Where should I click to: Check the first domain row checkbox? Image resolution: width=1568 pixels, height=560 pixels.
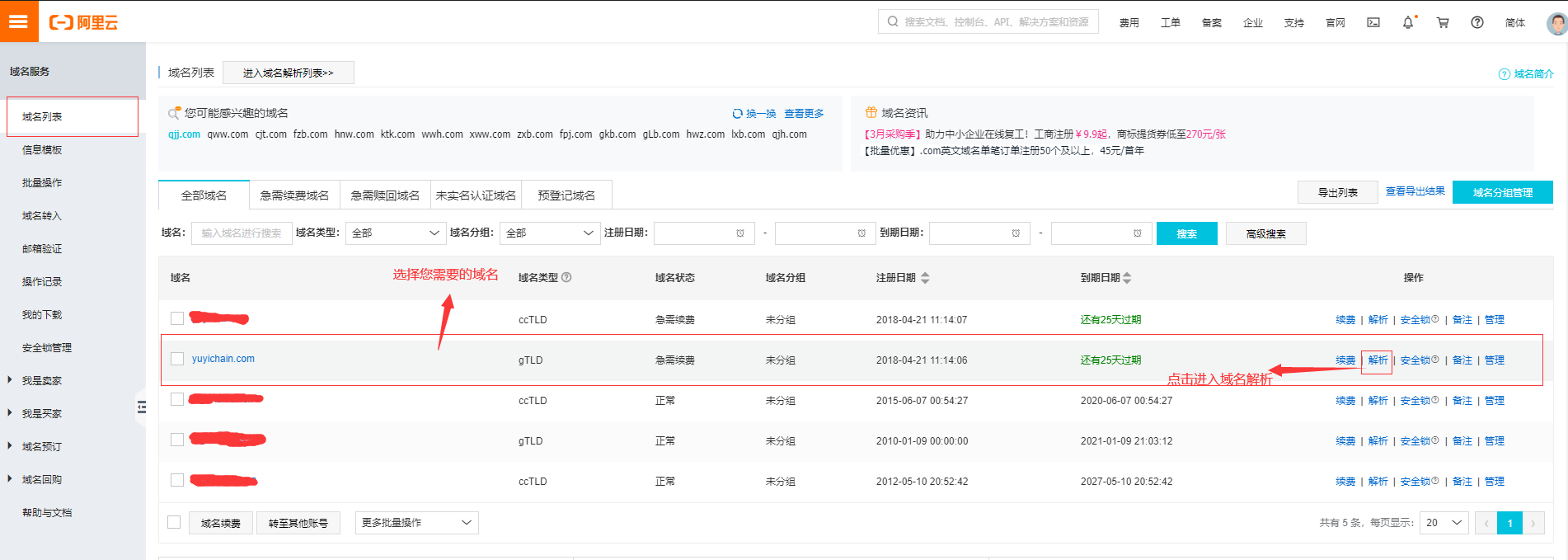point(177,318)
